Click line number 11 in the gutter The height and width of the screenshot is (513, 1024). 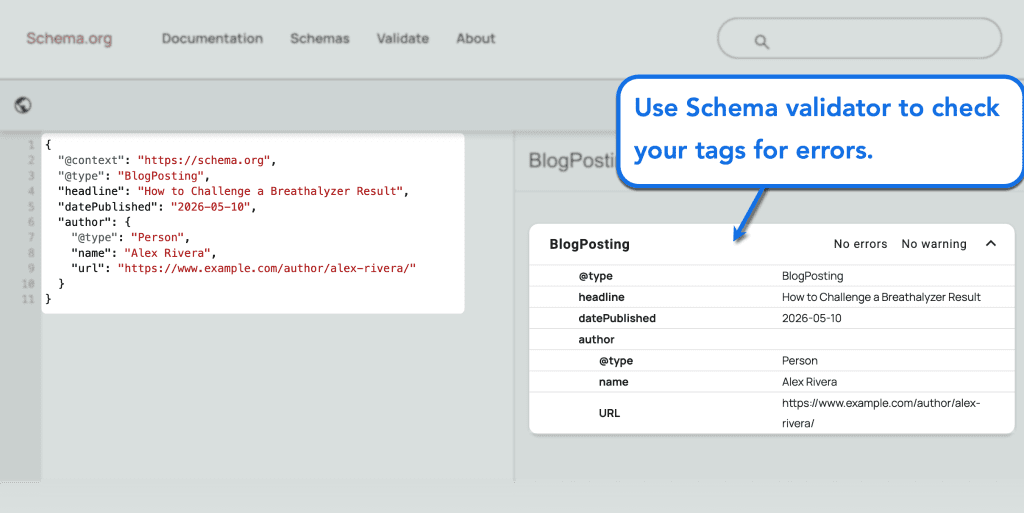[27, 299]
